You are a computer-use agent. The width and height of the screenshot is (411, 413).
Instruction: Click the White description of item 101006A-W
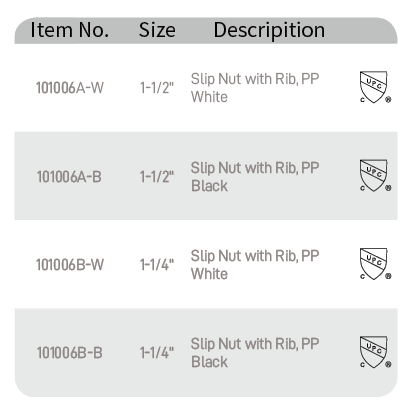tap(255, 88)
